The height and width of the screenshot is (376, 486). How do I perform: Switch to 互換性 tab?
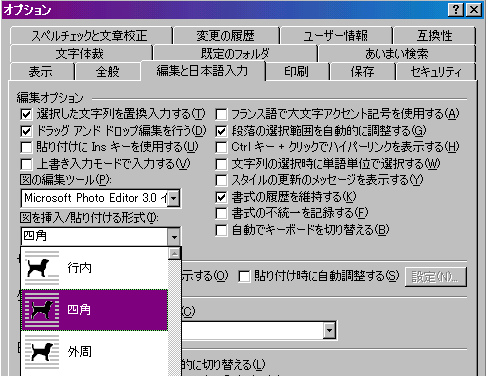(x=434, y=35)
